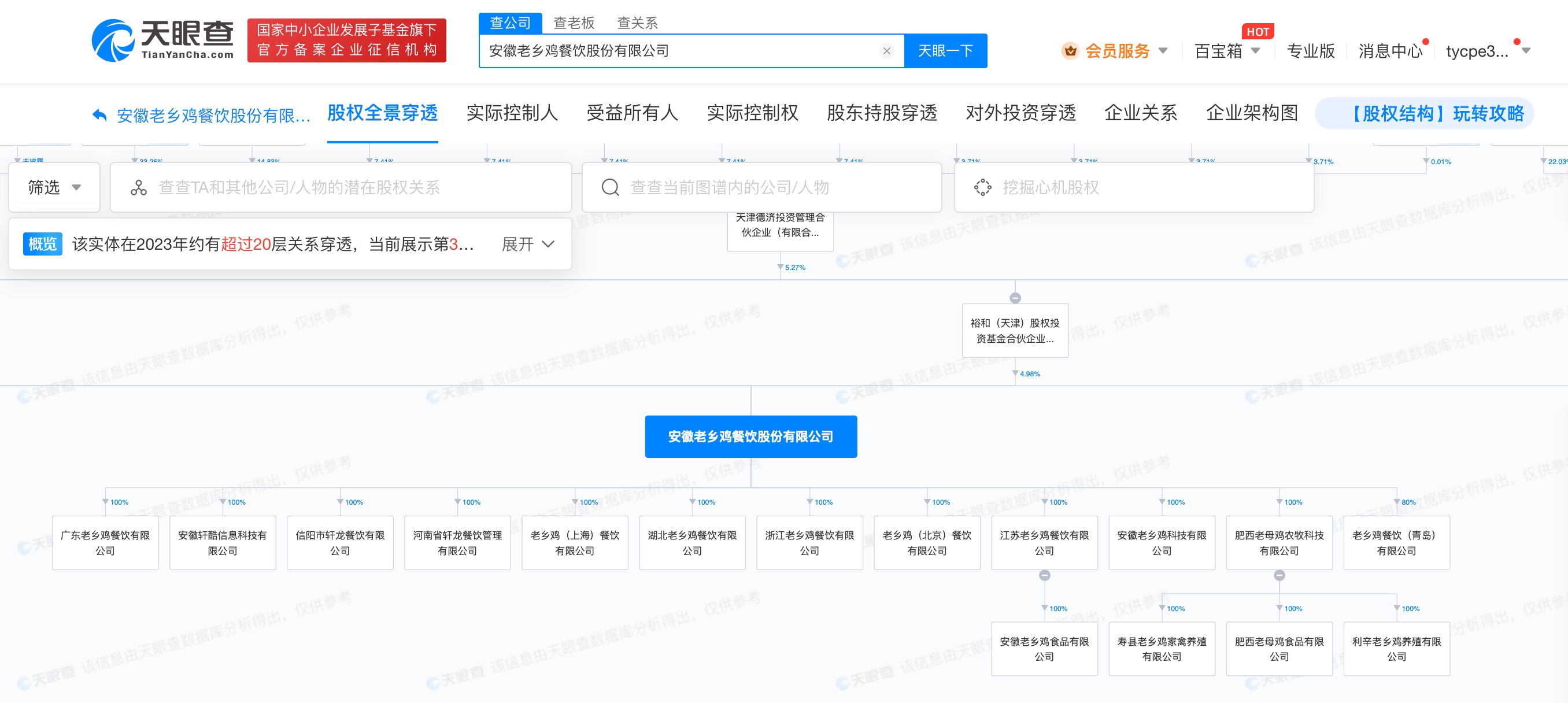Collapse the 裕和（天津）股权投资基金 node with the minus icon
The height and width of the screenshot is (703, 1568).
[1015, 298]
